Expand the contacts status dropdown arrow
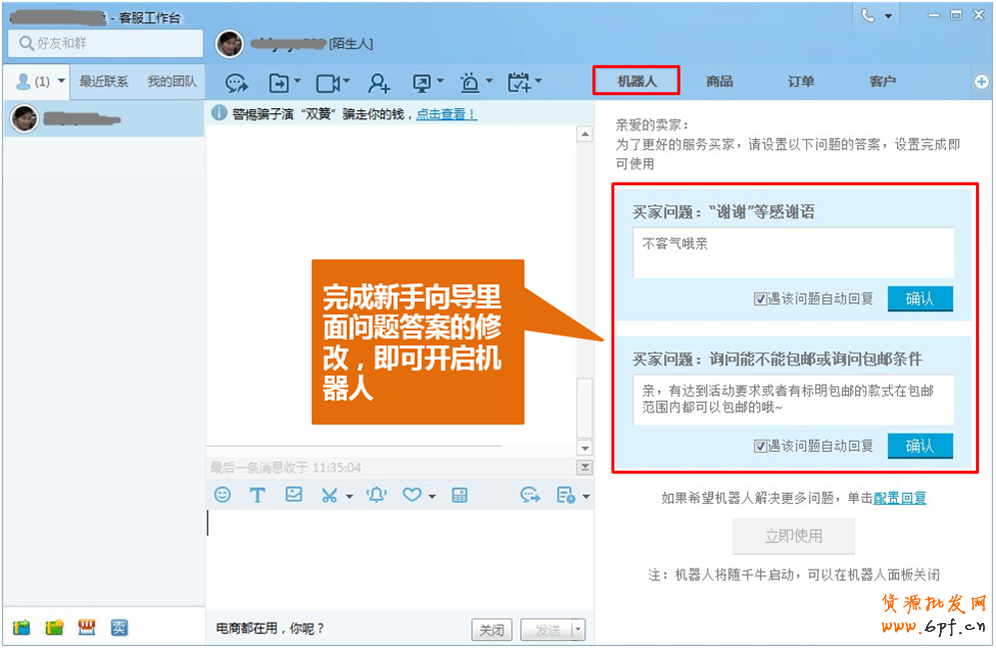 coord(61,81)
